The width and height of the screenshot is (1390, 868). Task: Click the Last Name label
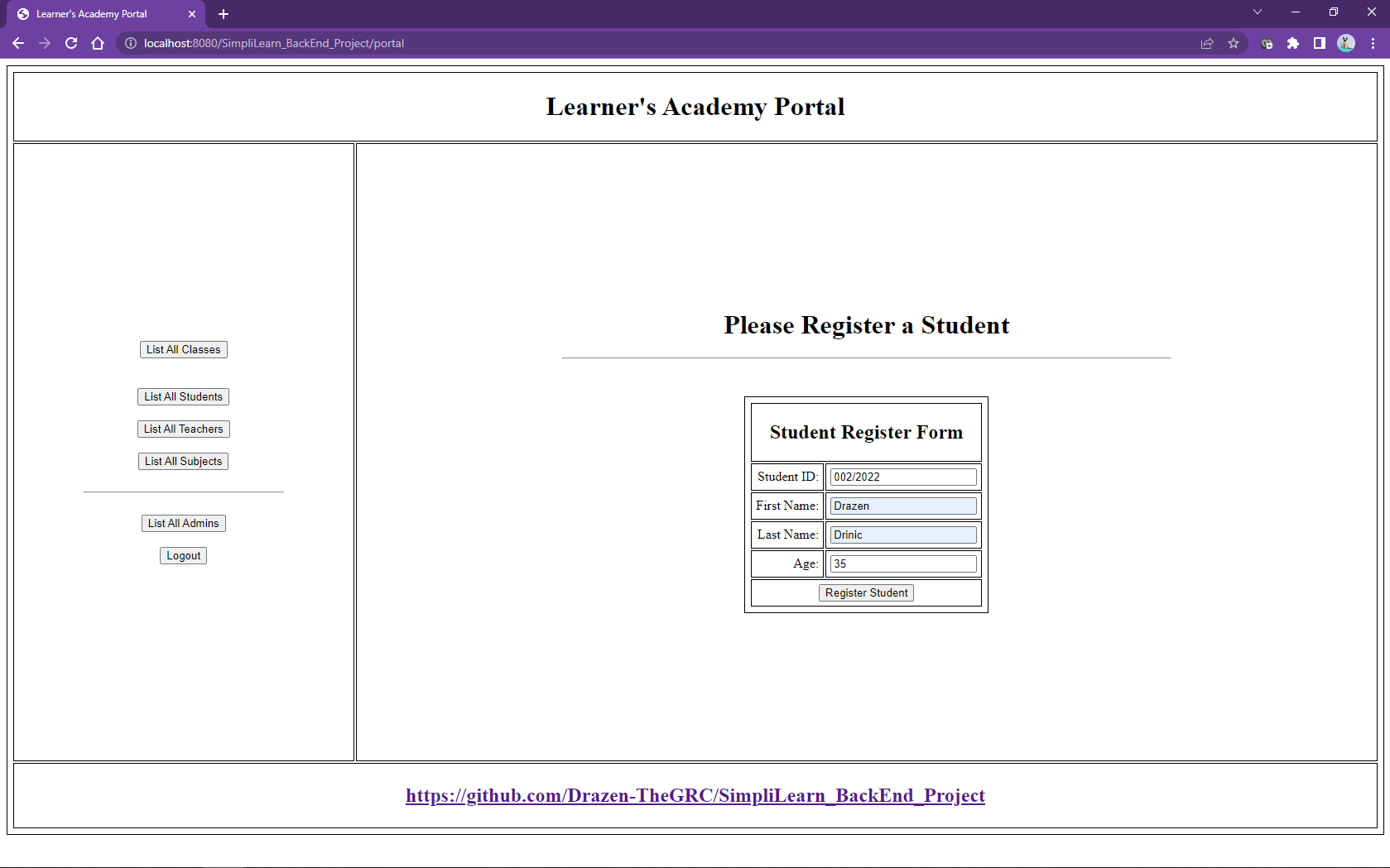click(787, 535)
